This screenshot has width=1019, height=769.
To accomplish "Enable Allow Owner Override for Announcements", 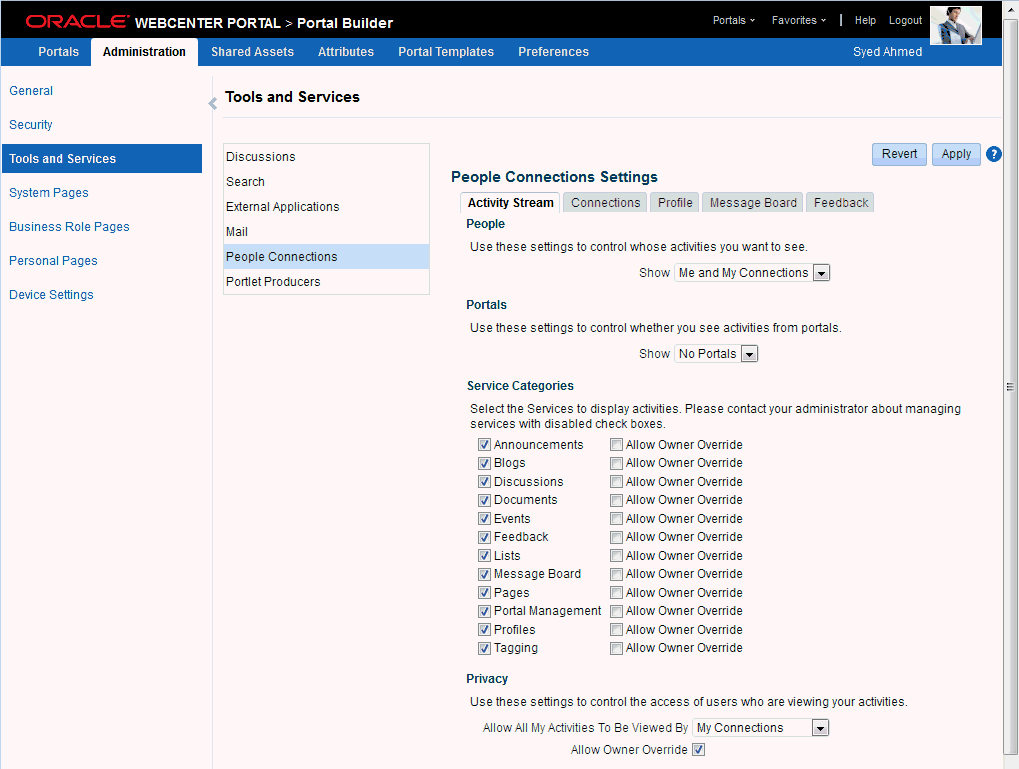I will click(x=616, y=445).
